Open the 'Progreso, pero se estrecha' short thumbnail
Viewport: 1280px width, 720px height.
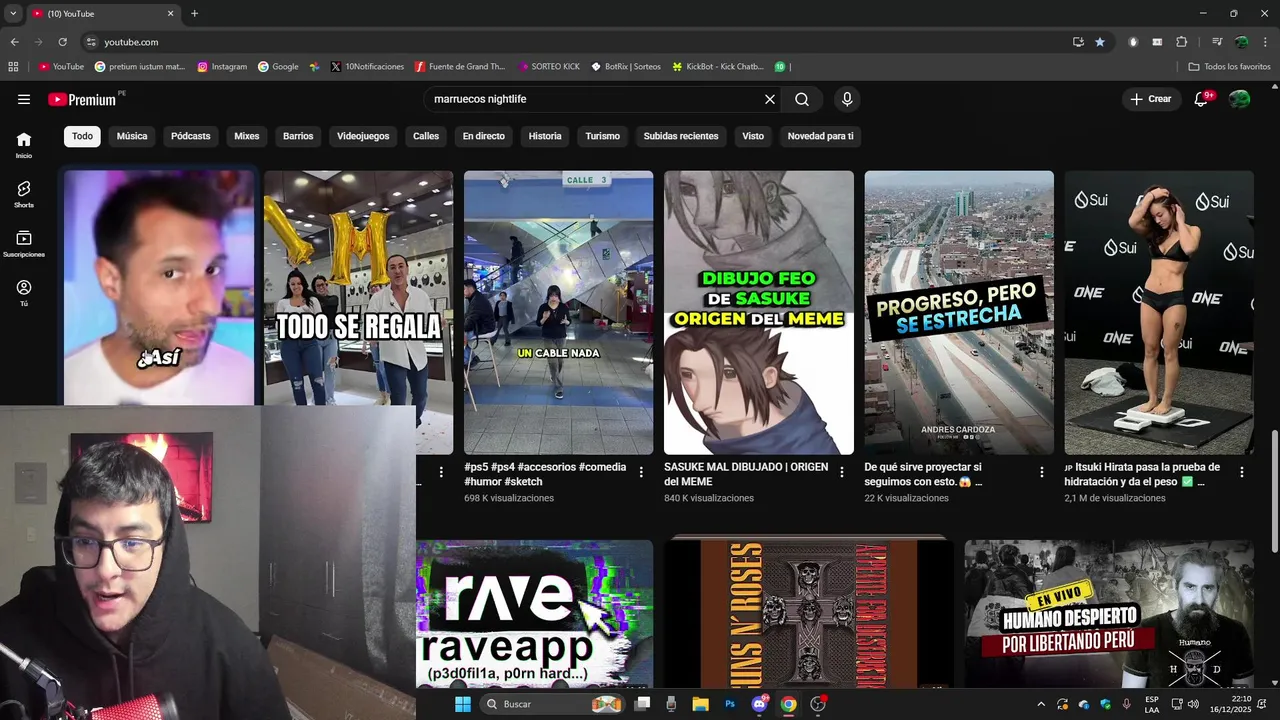(959, 312)
